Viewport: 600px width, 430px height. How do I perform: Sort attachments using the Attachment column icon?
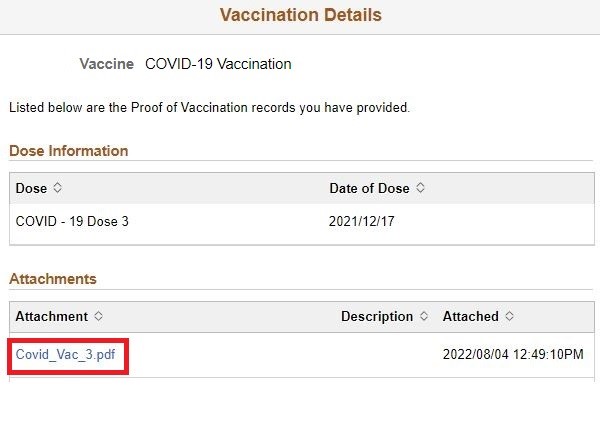[x=98, y=316]
